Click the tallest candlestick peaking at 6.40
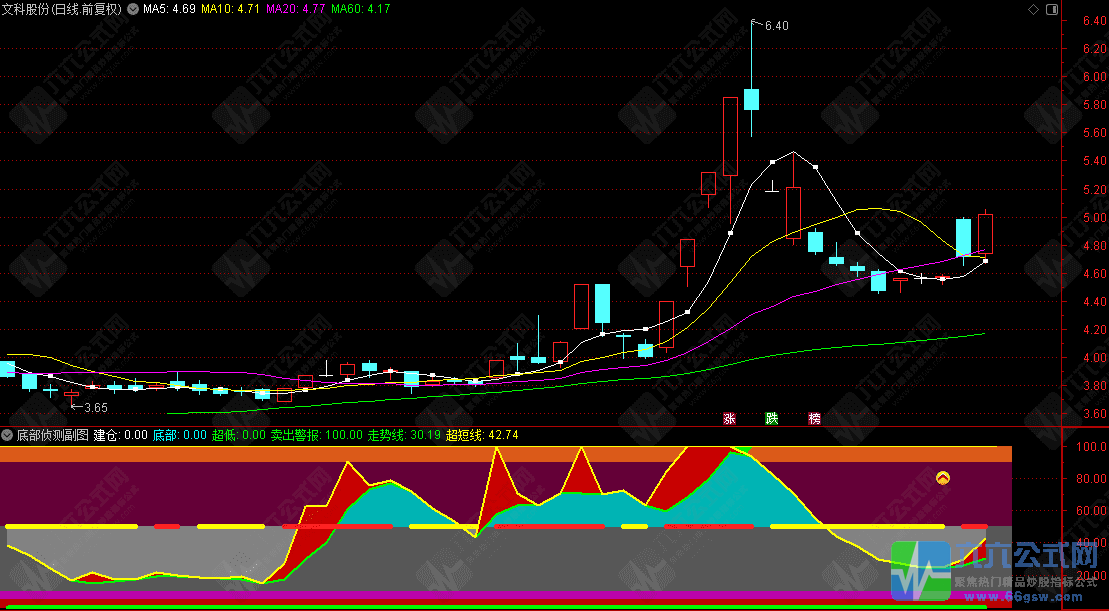1109x611 pixels. (x=751, y=99)
